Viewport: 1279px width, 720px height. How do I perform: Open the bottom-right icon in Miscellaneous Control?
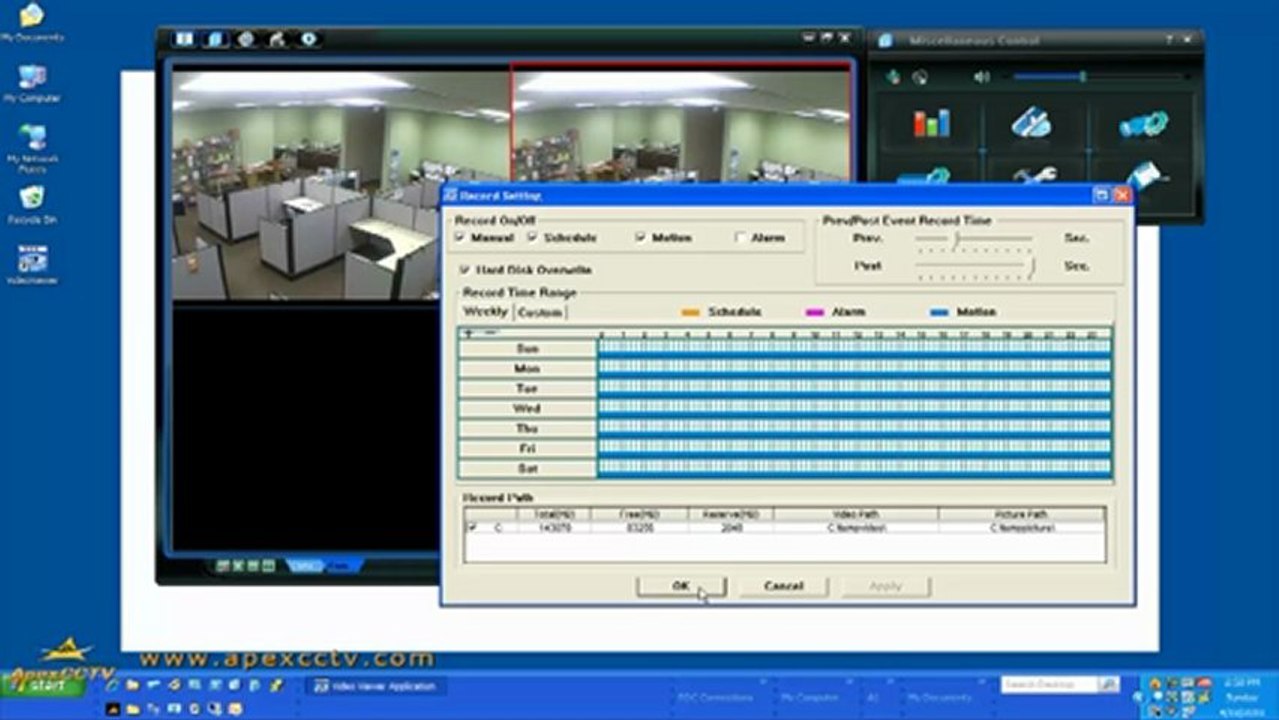pyautogui.click(x=1145, y=175)
